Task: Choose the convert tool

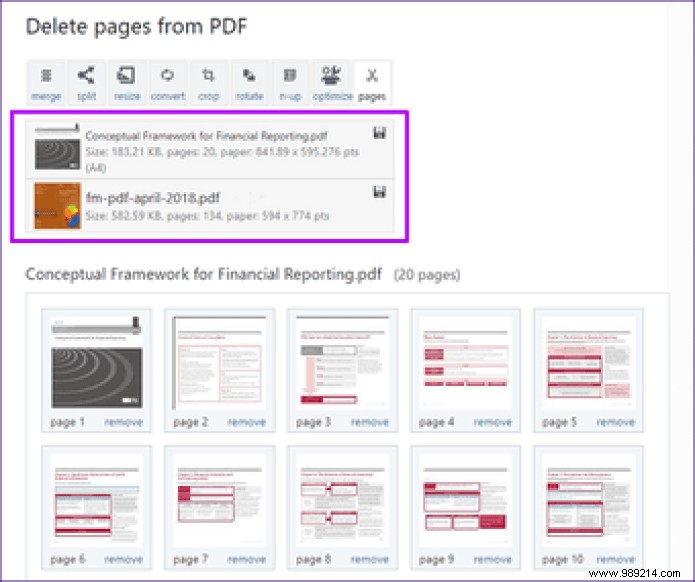Action: pyautogui.click(x=168, y=83)
